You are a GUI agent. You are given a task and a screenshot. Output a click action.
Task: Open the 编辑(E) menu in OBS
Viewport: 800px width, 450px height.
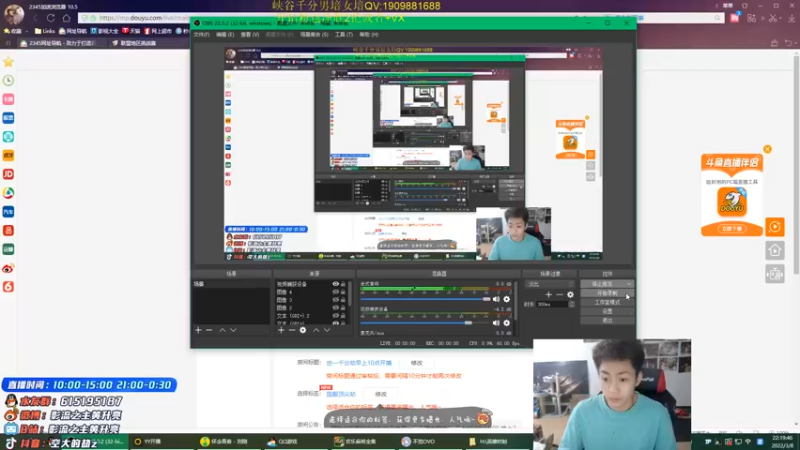225,35
